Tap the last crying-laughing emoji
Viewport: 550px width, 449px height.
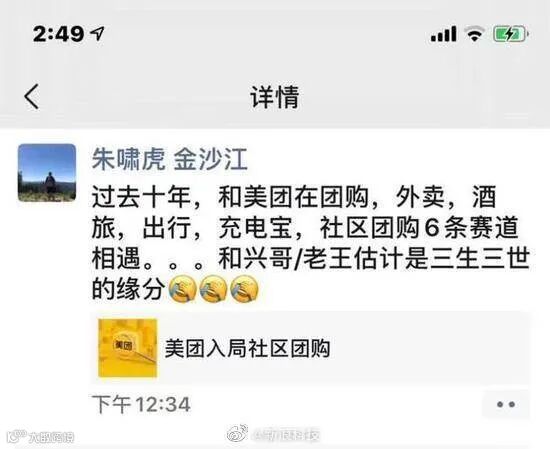[244, 289]
